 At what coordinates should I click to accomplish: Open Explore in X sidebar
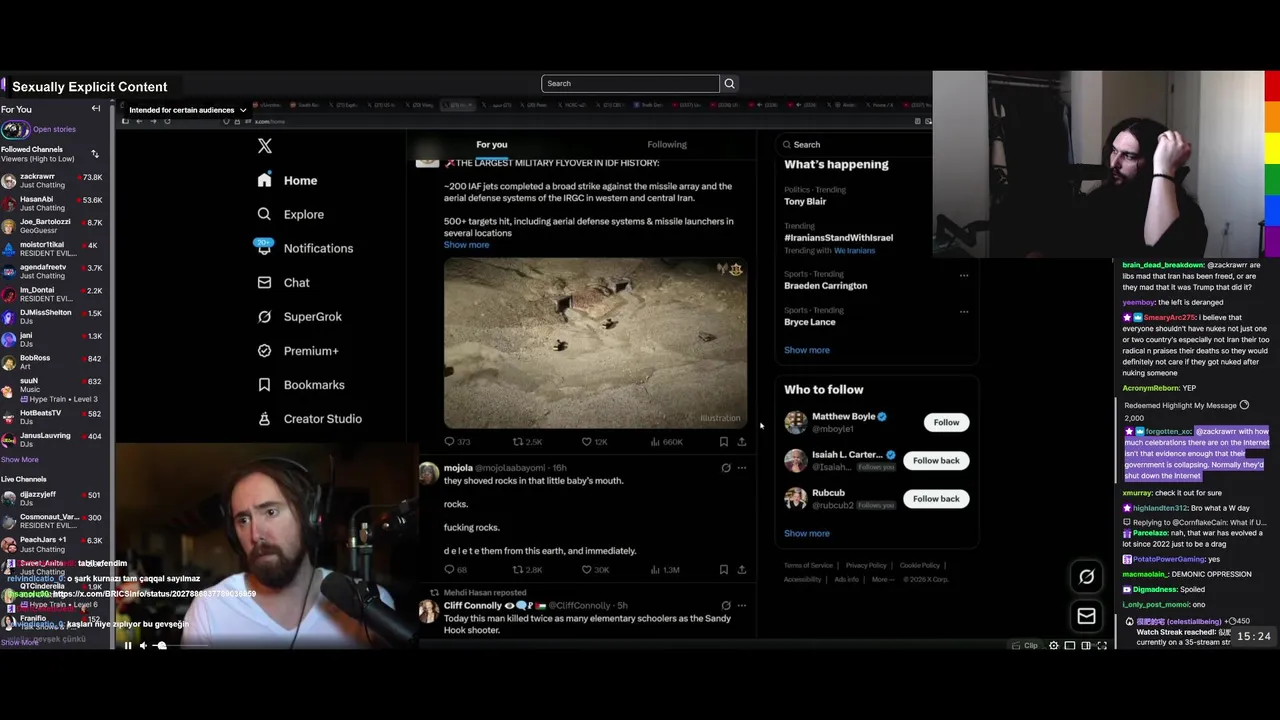[x=290, y=214]
